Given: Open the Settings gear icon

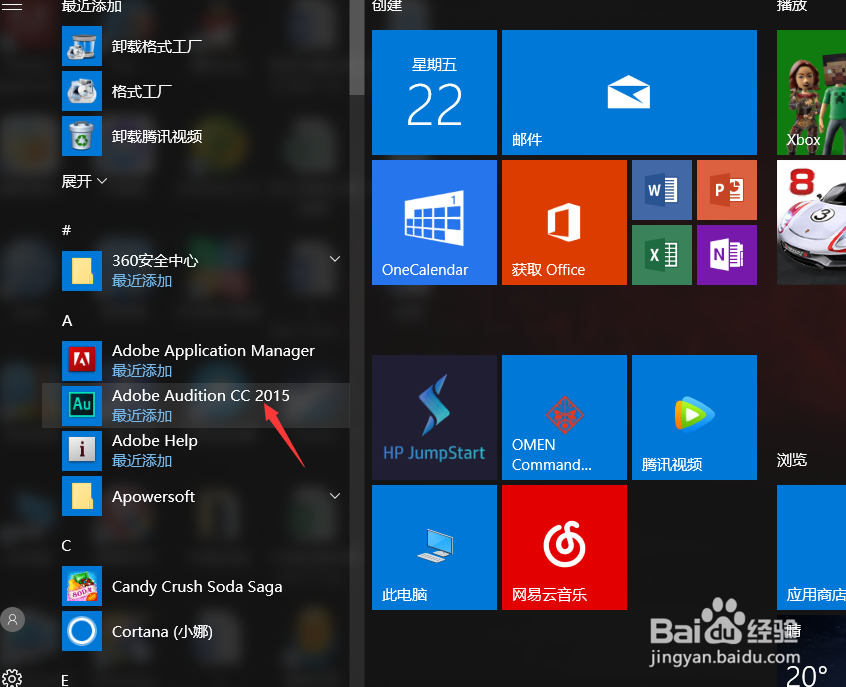Looking at the screenshot, I should [x=12, y=678].
